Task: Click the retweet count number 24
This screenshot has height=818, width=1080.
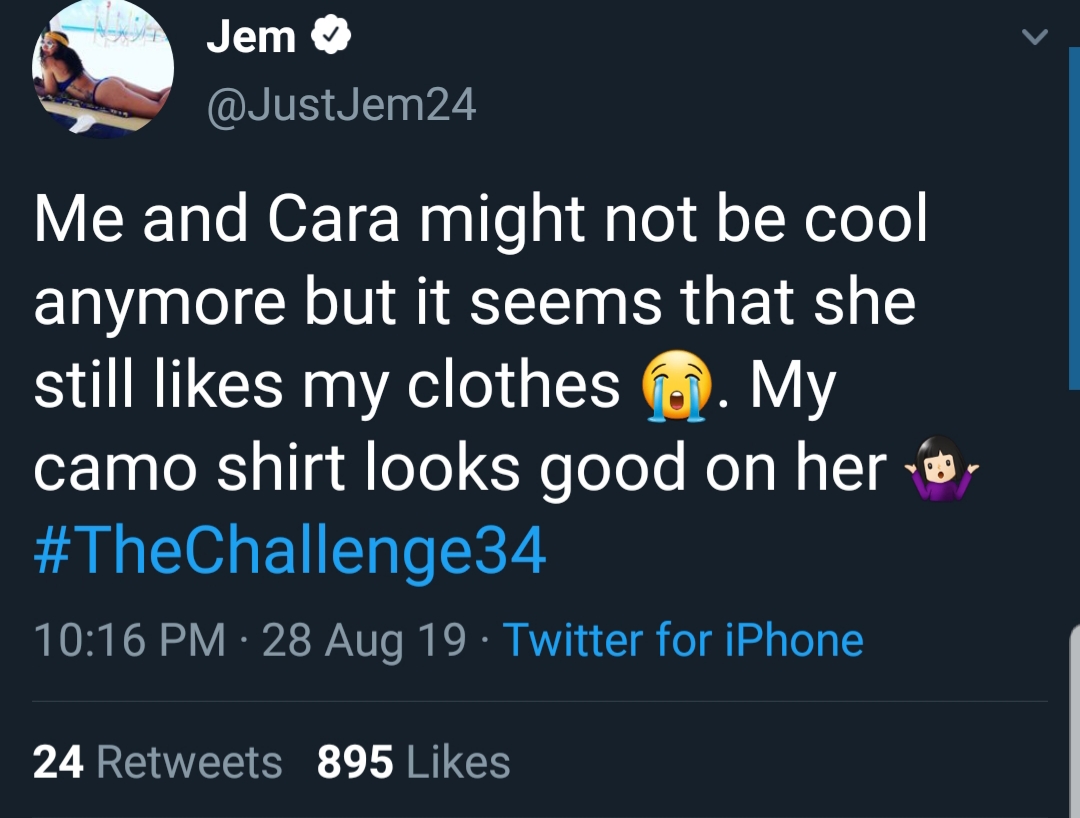Action: [59, 762]
